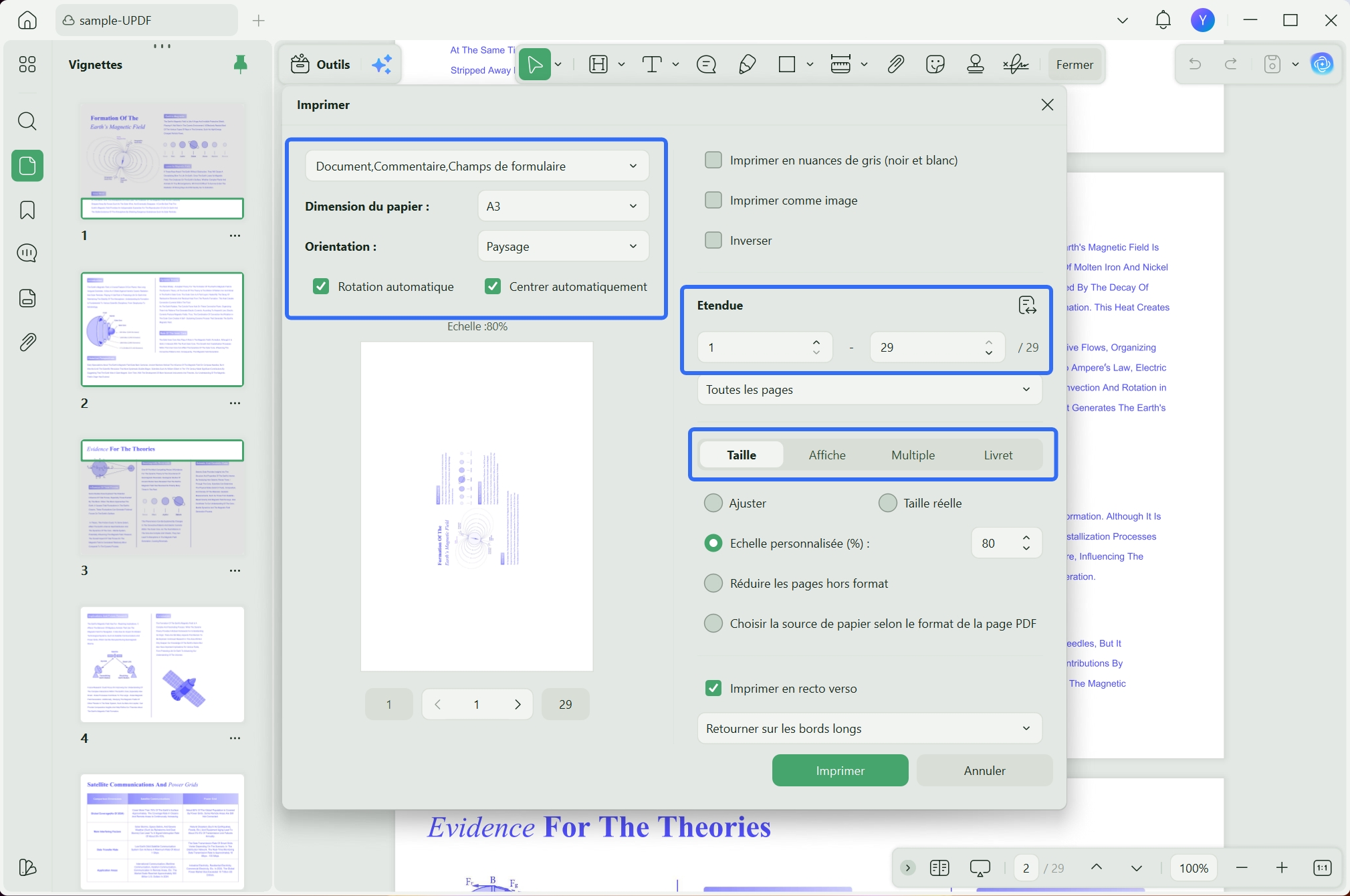Screen dimensions: 1350x896
Task: Click the Annuler button
Action: 984,770
